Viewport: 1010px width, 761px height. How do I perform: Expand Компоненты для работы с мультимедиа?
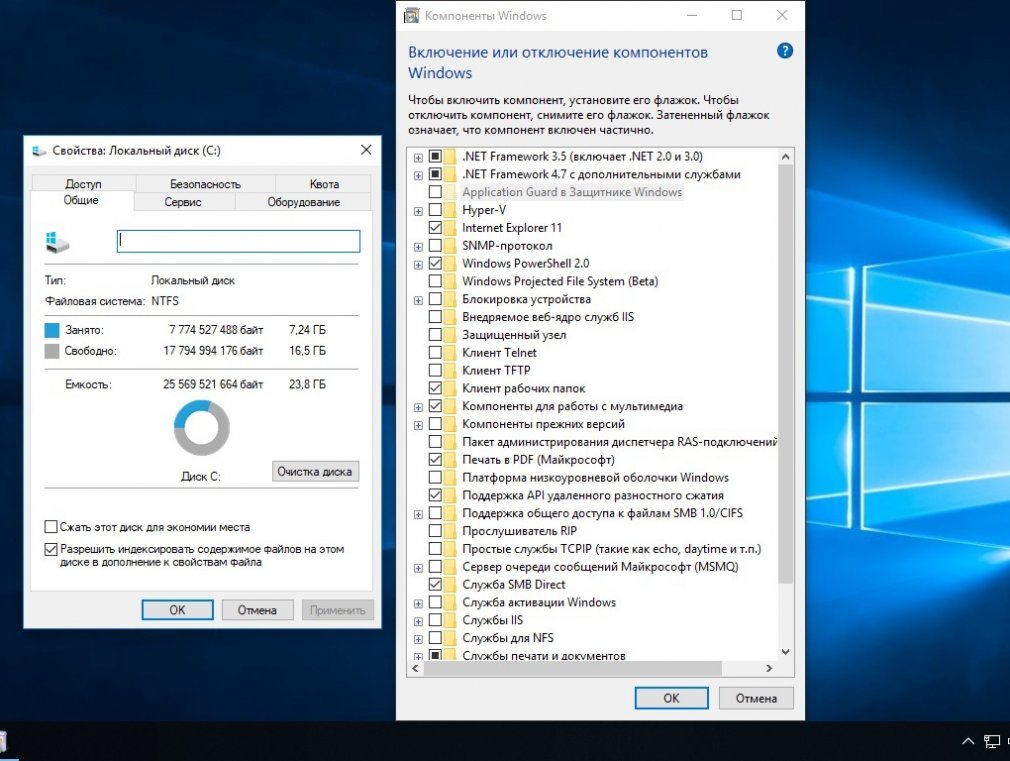(x=418, y=407)
